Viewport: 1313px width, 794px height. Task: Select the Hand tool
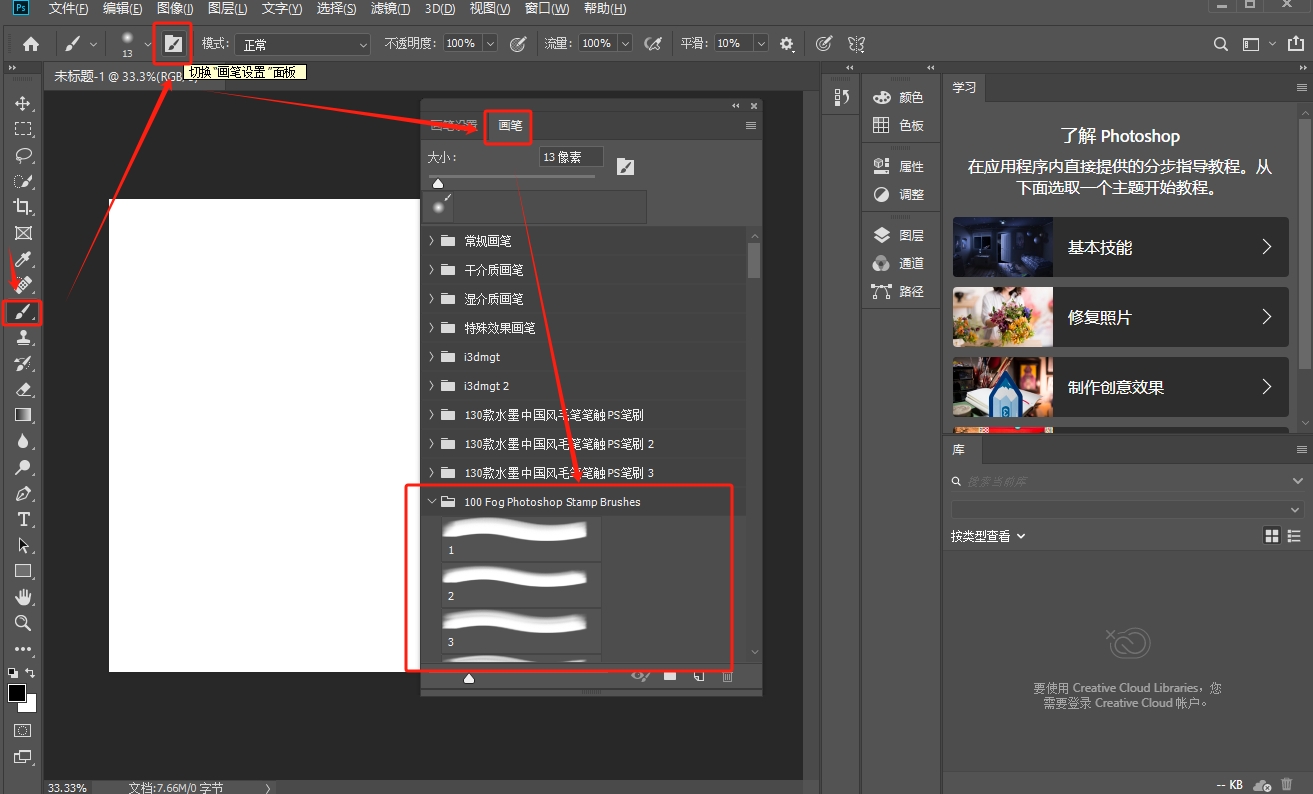[23, 597]
